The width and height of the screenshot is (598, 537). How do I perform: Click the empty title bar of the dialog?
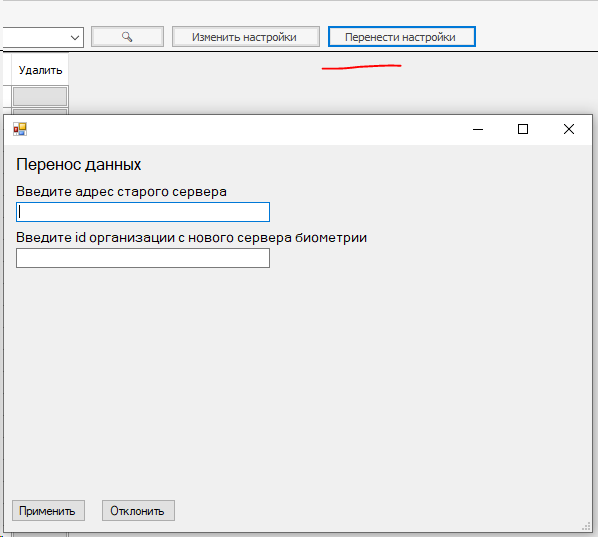click(x=244, y=129)
